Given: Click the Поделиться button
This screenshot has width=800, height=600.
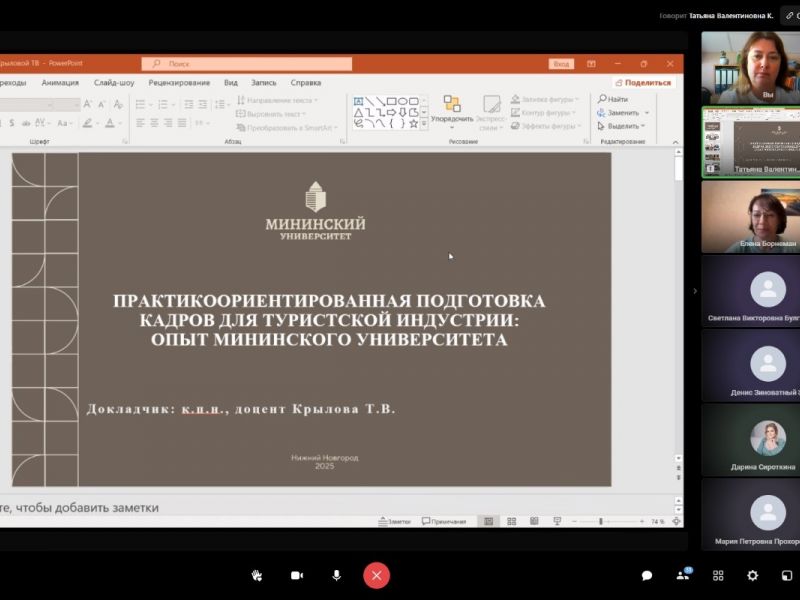Looking at the screenshot, I should [x=643, y=83].
